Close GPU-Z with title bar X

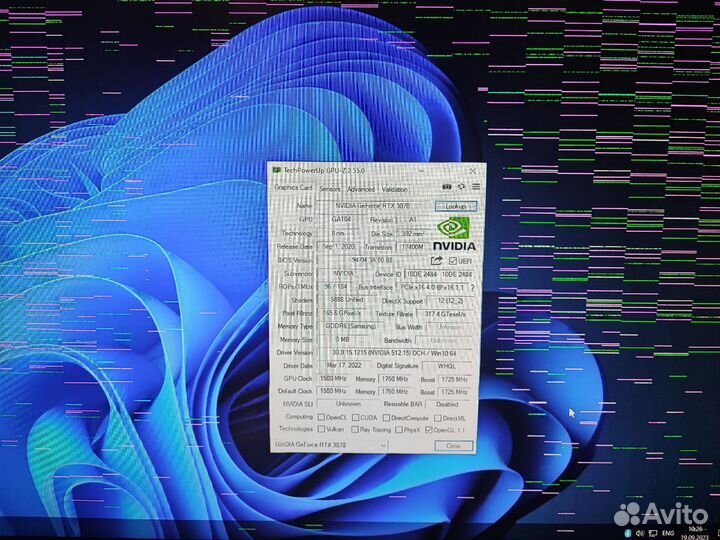472,171
